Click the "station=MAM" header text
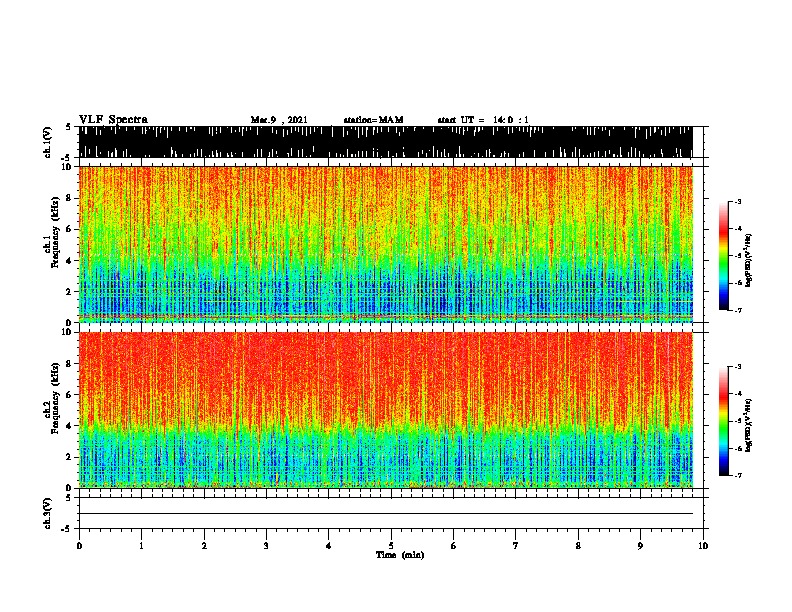792x612 pixels. pos(373,120)
